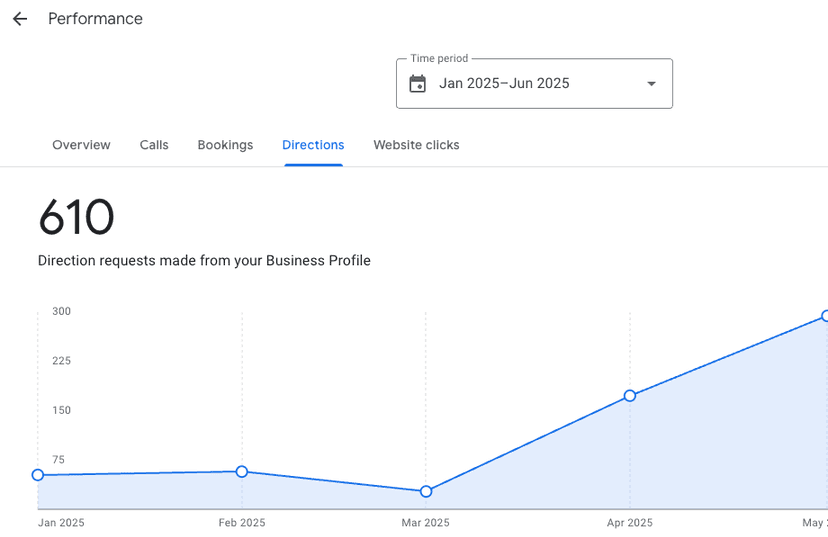This screenshot has height=537, width=828.
Task: Click the 75 y-axis label
Action: click(x=59, y=459)
